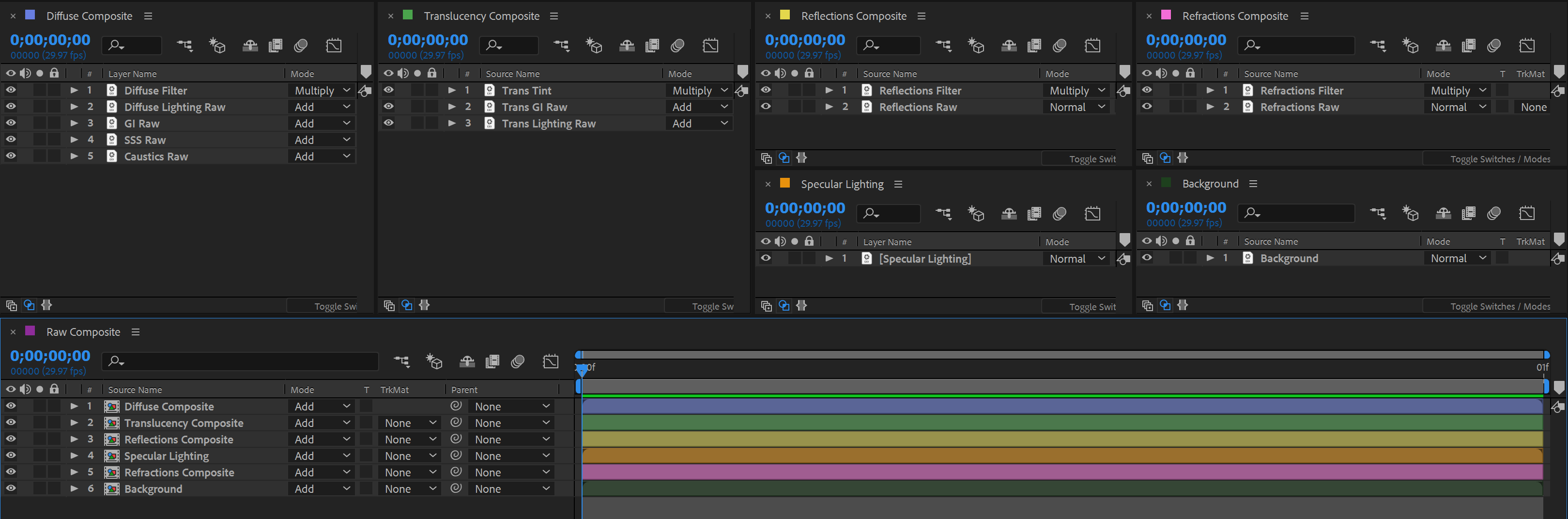Open Graph Editor in Refractions Composite panel
1568x519 pixels.
(1527, 45)
